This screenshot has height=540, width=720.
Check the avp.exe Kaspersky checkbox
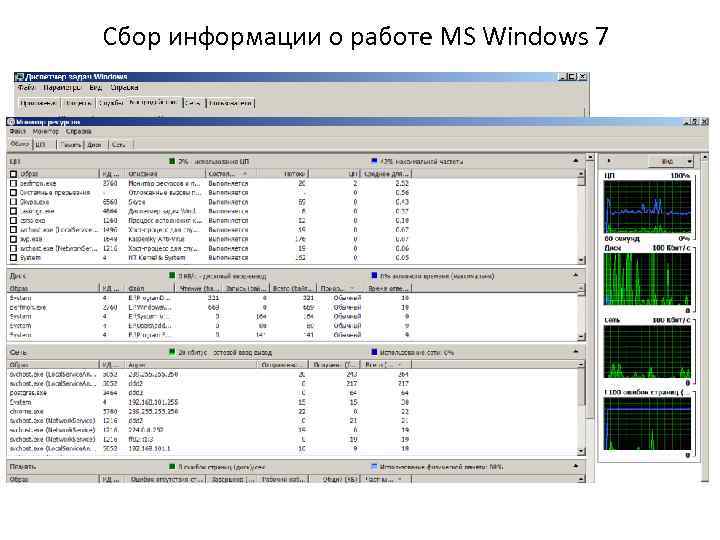click(x=13, y=239)
